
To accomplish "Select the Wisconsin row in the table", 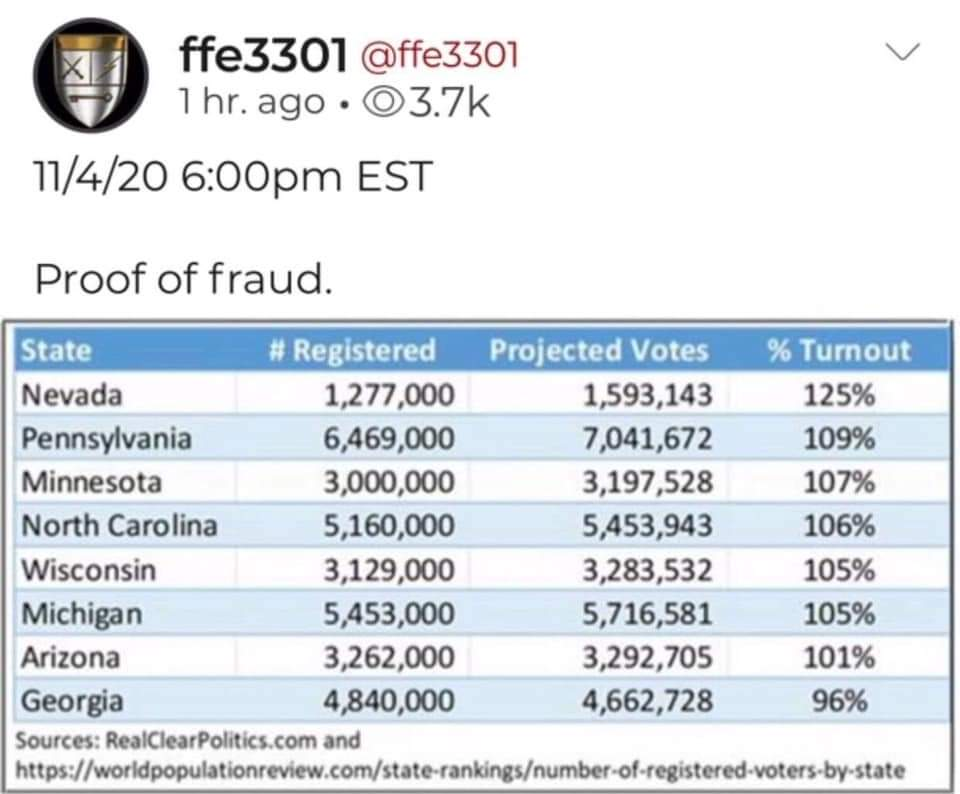I will point(481,570).
